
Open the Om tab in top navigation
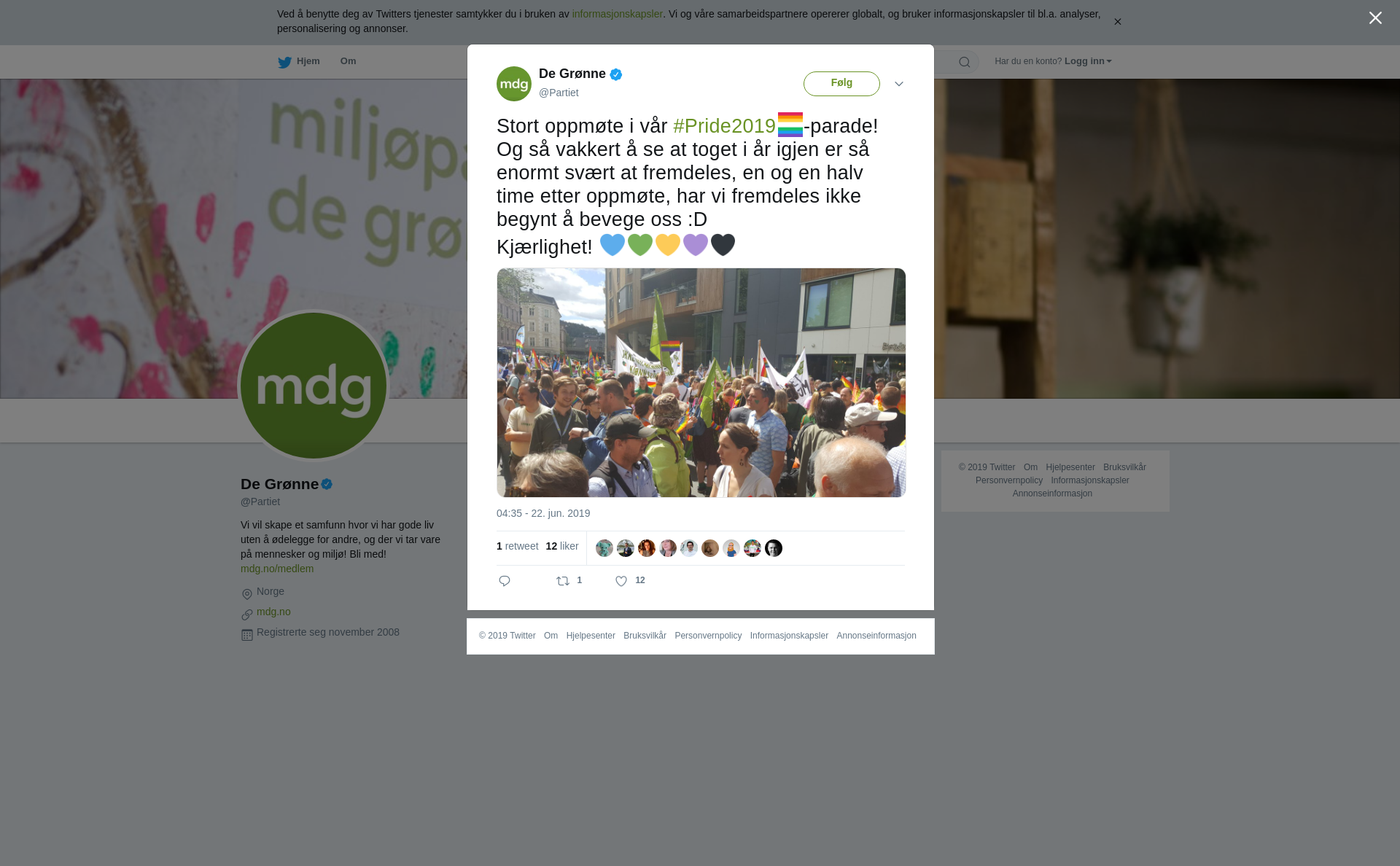pyautogui.click(x=349, y=61)
